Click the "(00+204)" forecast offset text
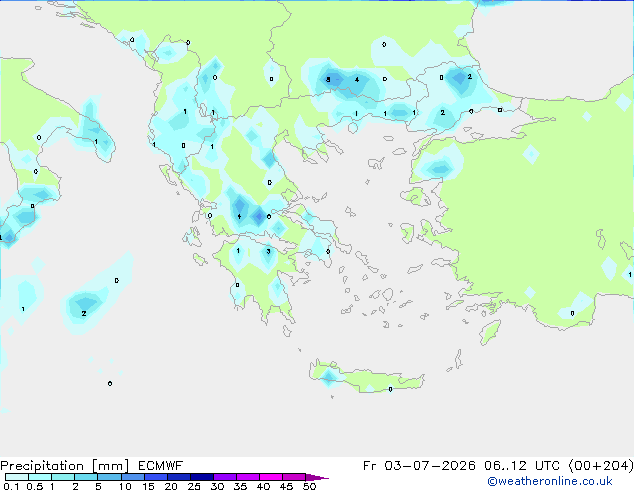The width and height of the screenshot is (634, 490). coord(601,466)
